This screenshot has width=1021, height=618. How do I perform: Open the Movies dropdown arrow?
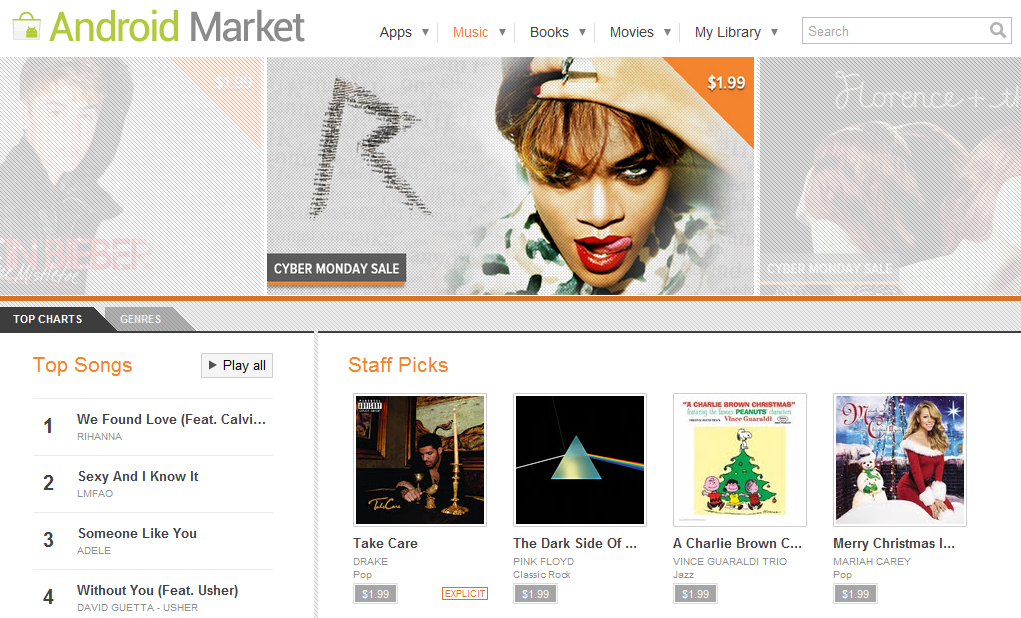pyautogui.click(x=667, y=32)
